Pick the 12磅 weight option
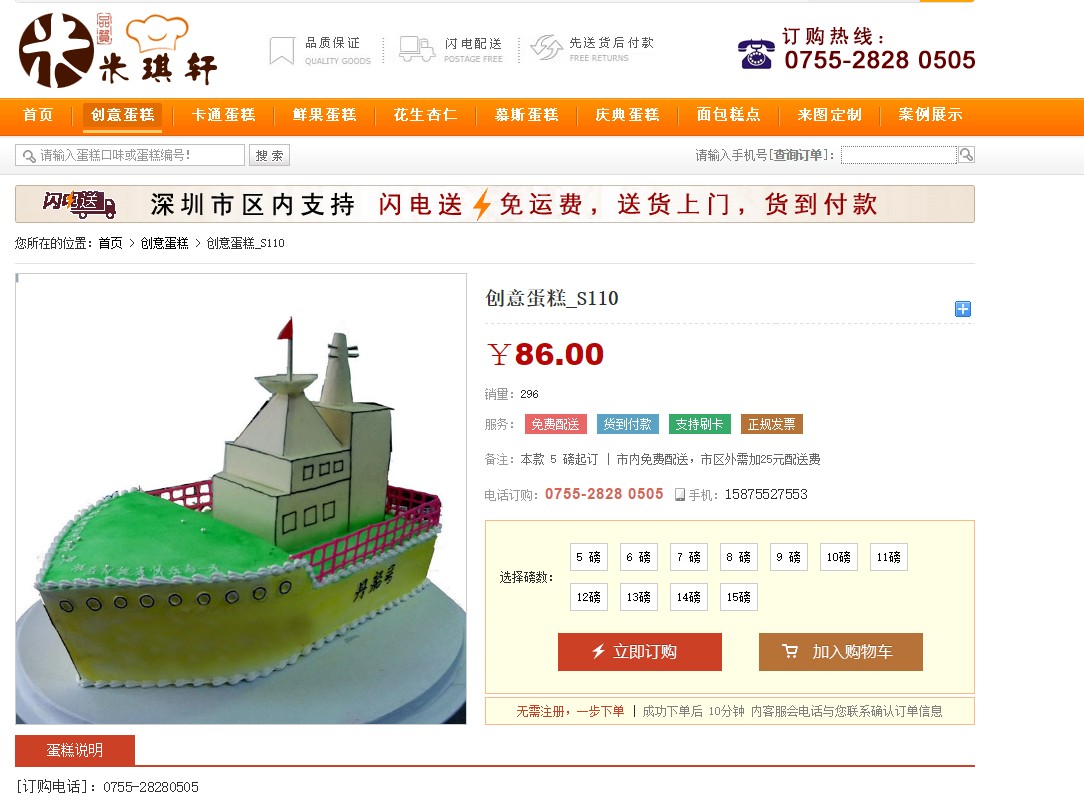Viewport: 1084px width, 805px height. pos(588,597)
